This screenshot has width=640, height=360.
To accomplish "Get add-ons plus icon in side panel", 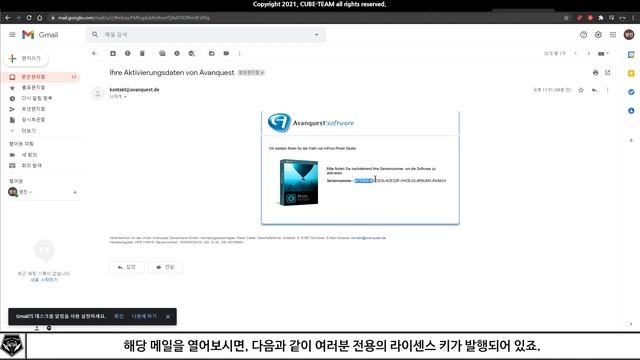I will click(x=631, y=140).
